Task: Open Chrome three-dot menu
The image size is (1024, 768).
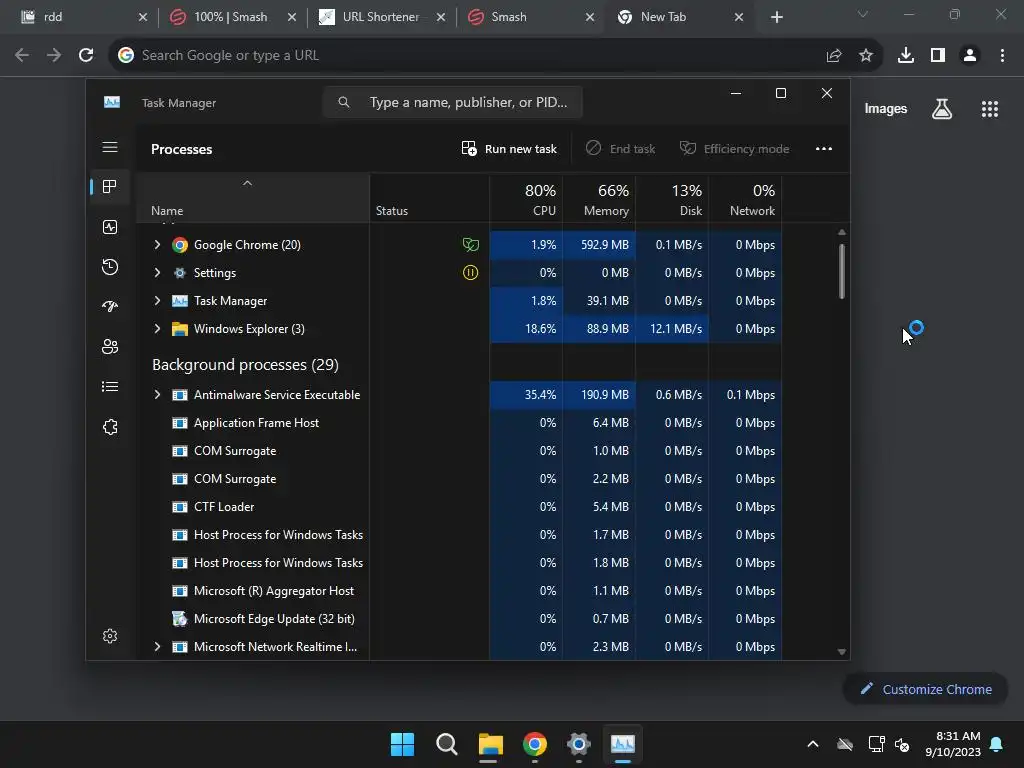Action: tap(1002, 56)
